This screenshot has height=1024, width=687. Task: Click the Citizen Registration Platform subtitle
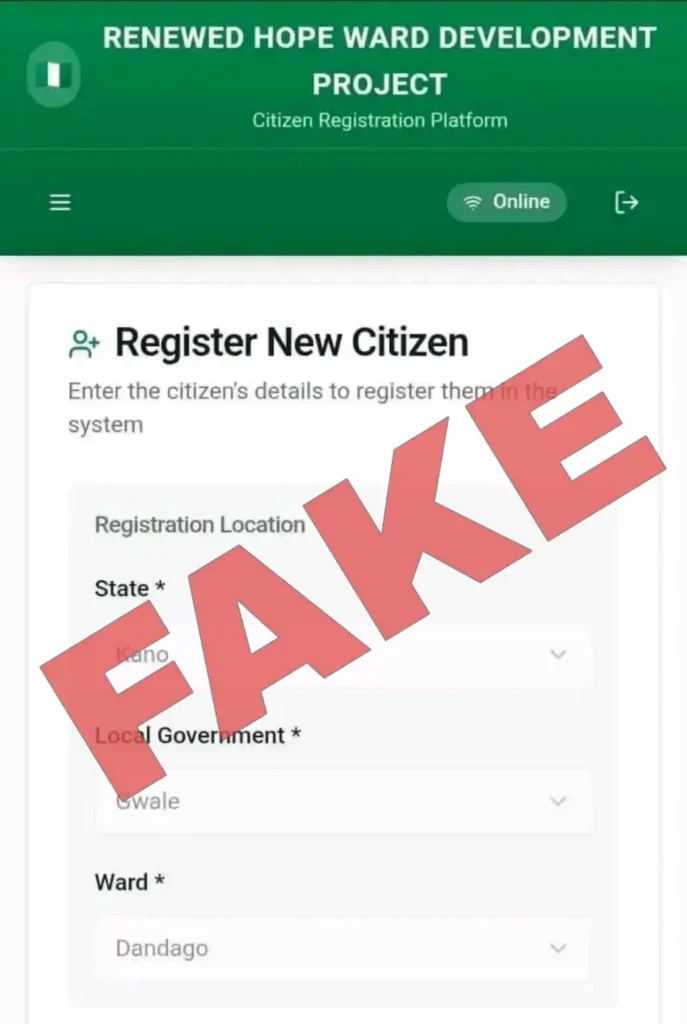pyautogui.click(x=379, y=121)
